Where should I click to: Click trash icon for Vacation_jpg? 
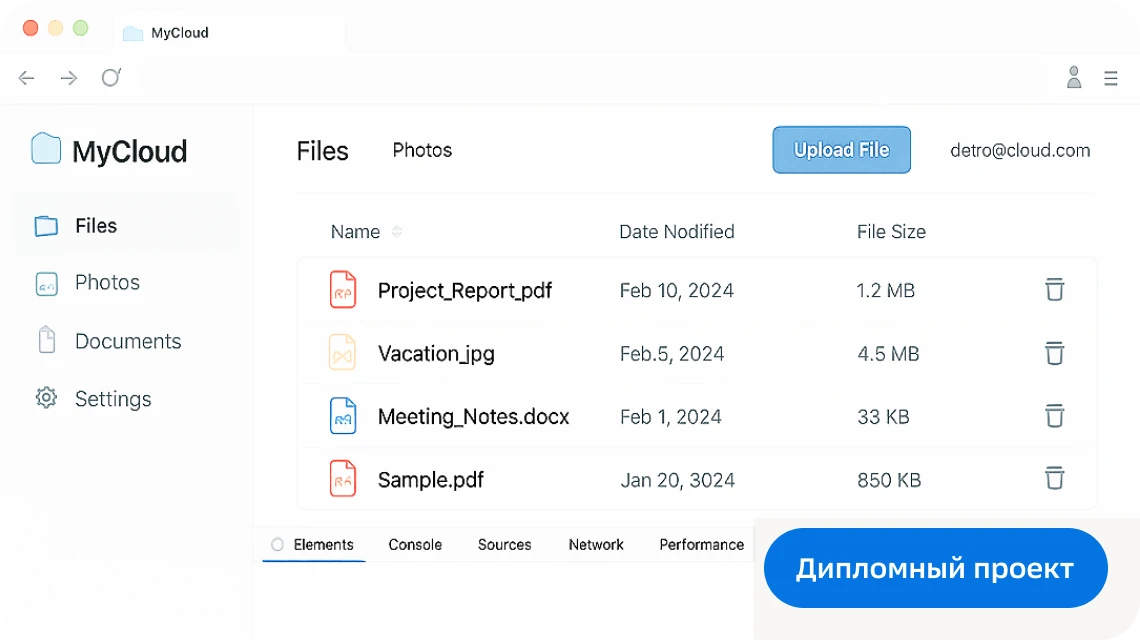point(1054,353)
